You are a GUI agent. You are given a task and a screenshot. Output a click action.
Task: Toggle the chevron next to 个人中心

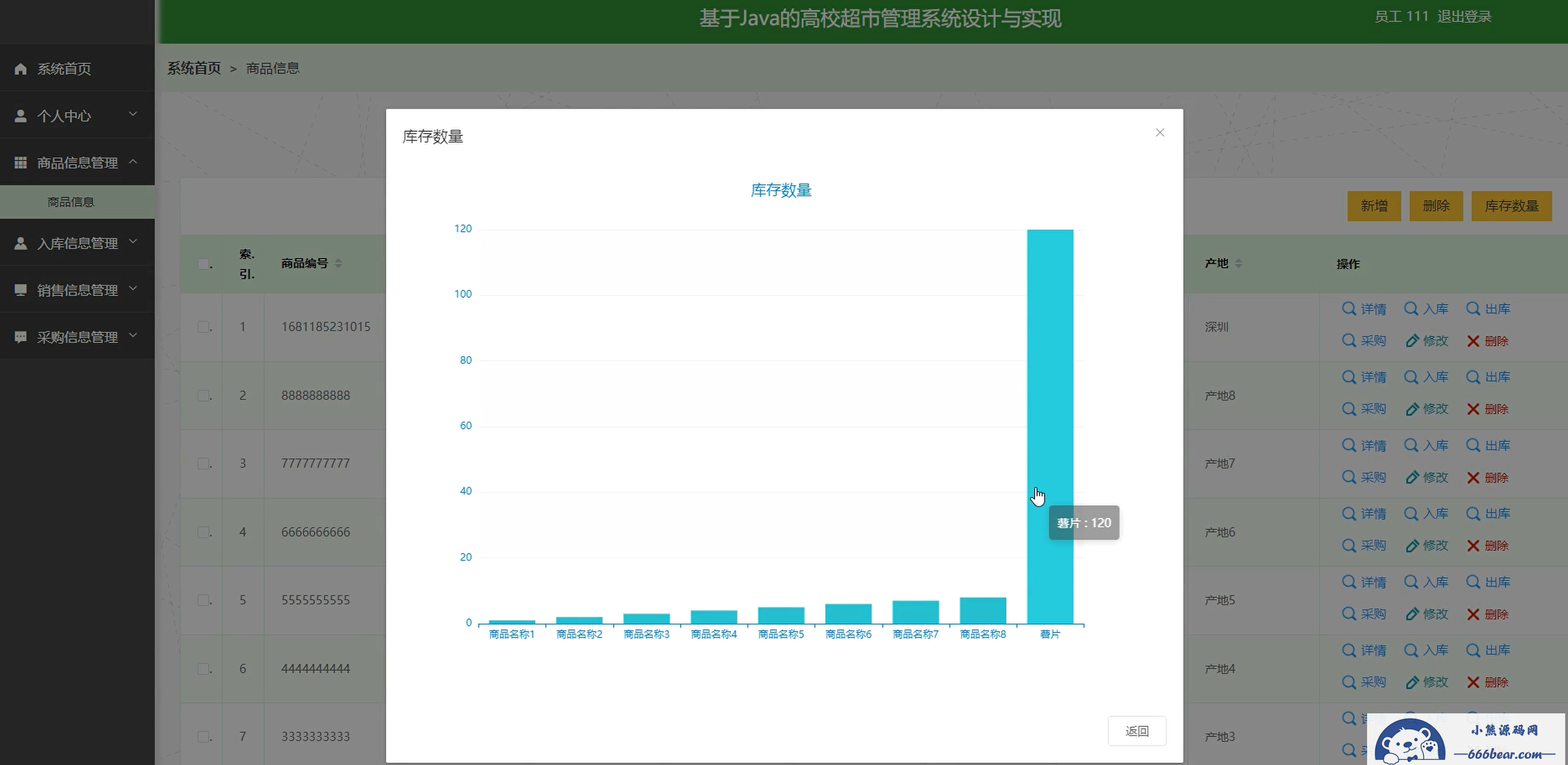132,114
